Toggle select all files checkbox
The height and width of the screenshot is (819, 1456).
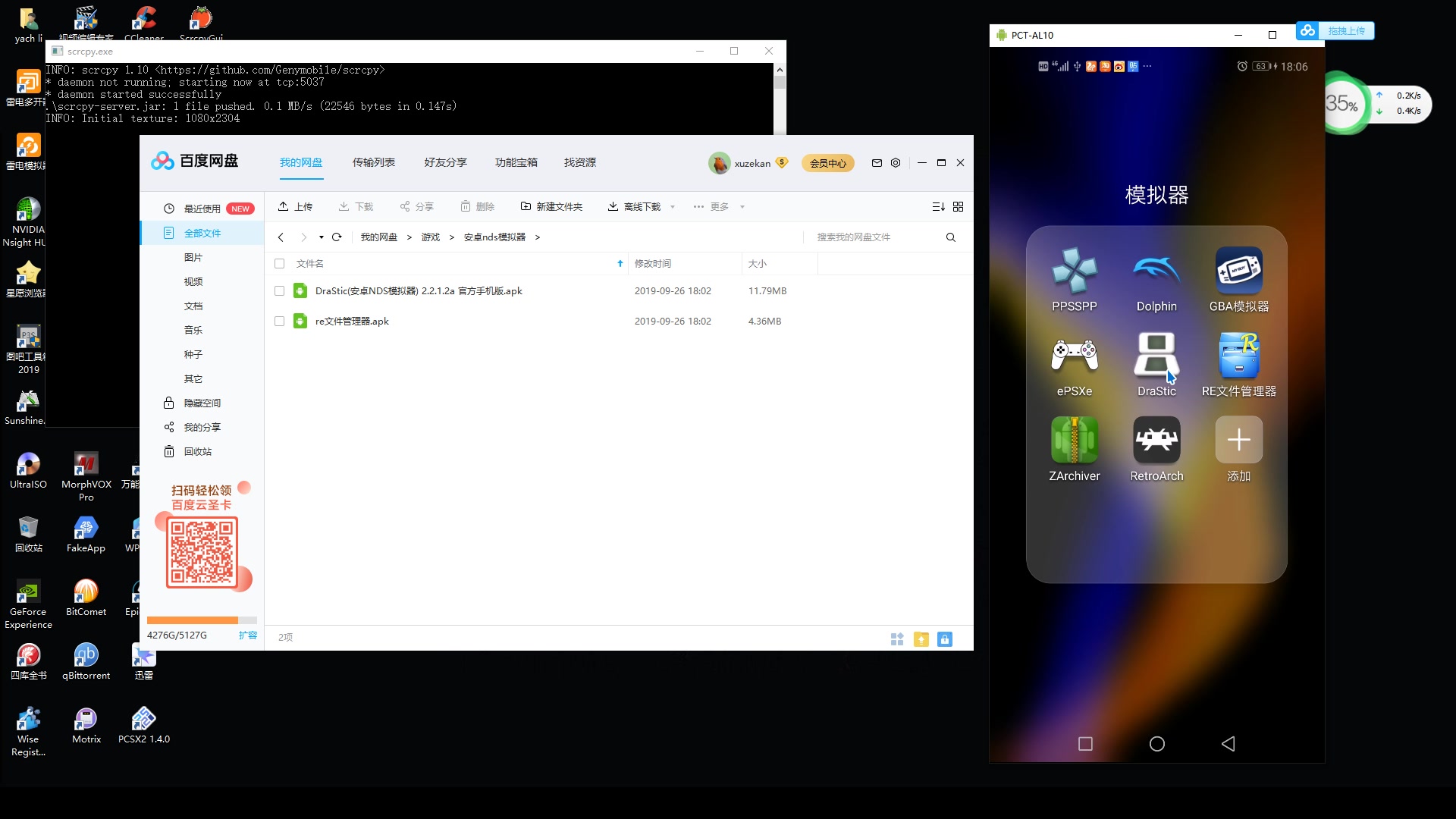point(279,263)
